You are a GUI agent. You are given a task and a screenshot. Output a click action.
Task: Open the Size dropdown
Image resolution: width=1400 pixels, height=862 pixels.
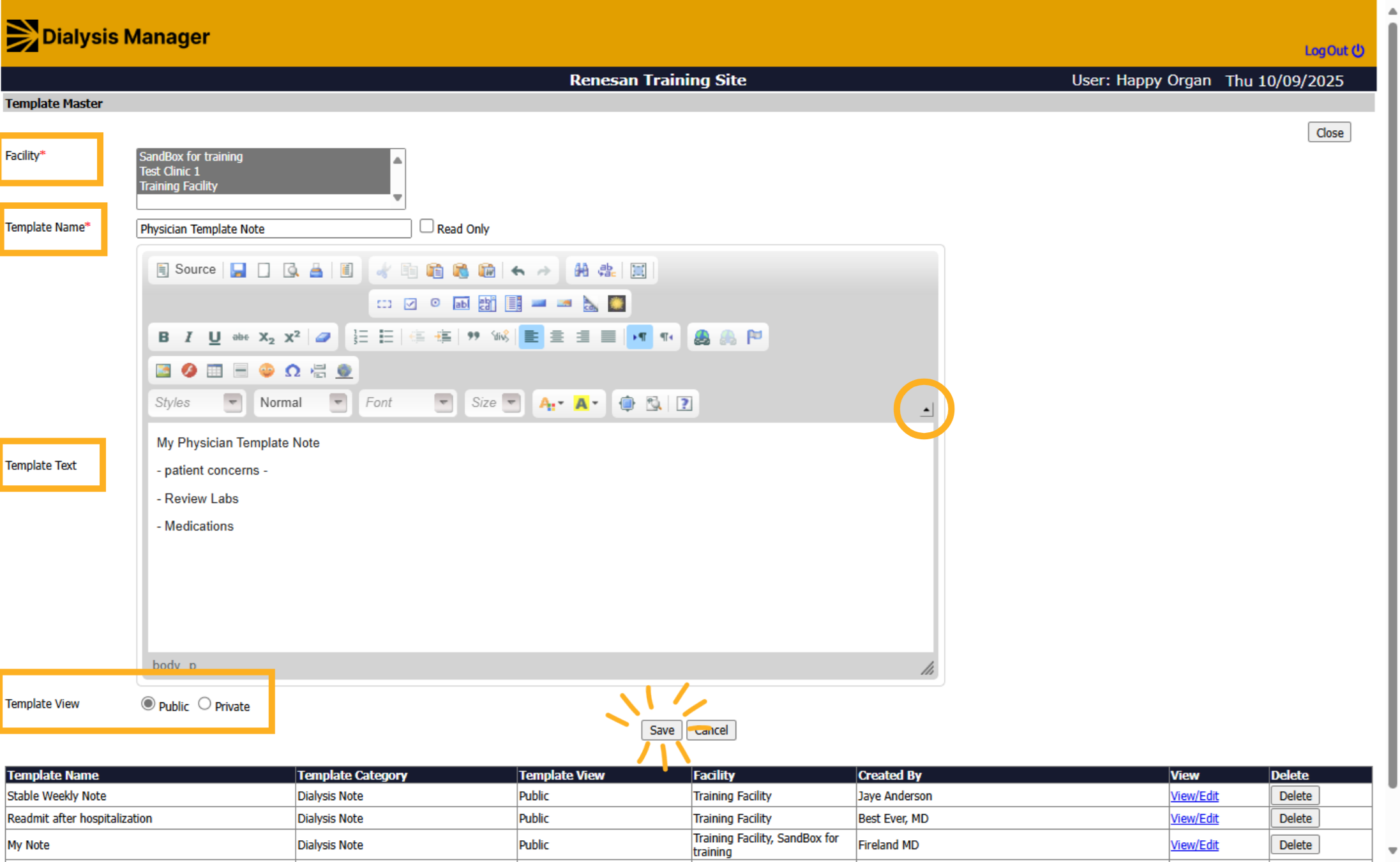pos(495,403)
